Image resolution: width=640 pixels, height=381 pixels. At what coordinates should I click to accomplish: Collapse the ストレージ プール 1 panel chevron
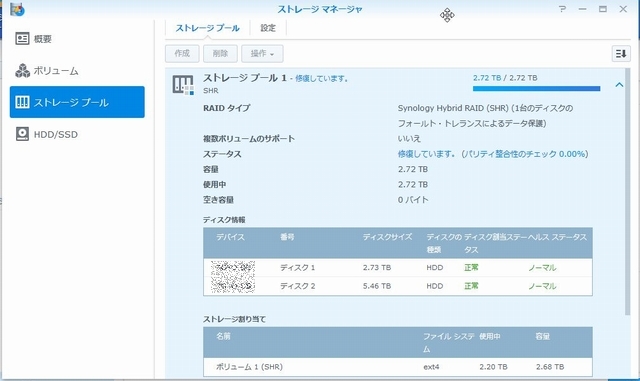click(x=619, y=85)
